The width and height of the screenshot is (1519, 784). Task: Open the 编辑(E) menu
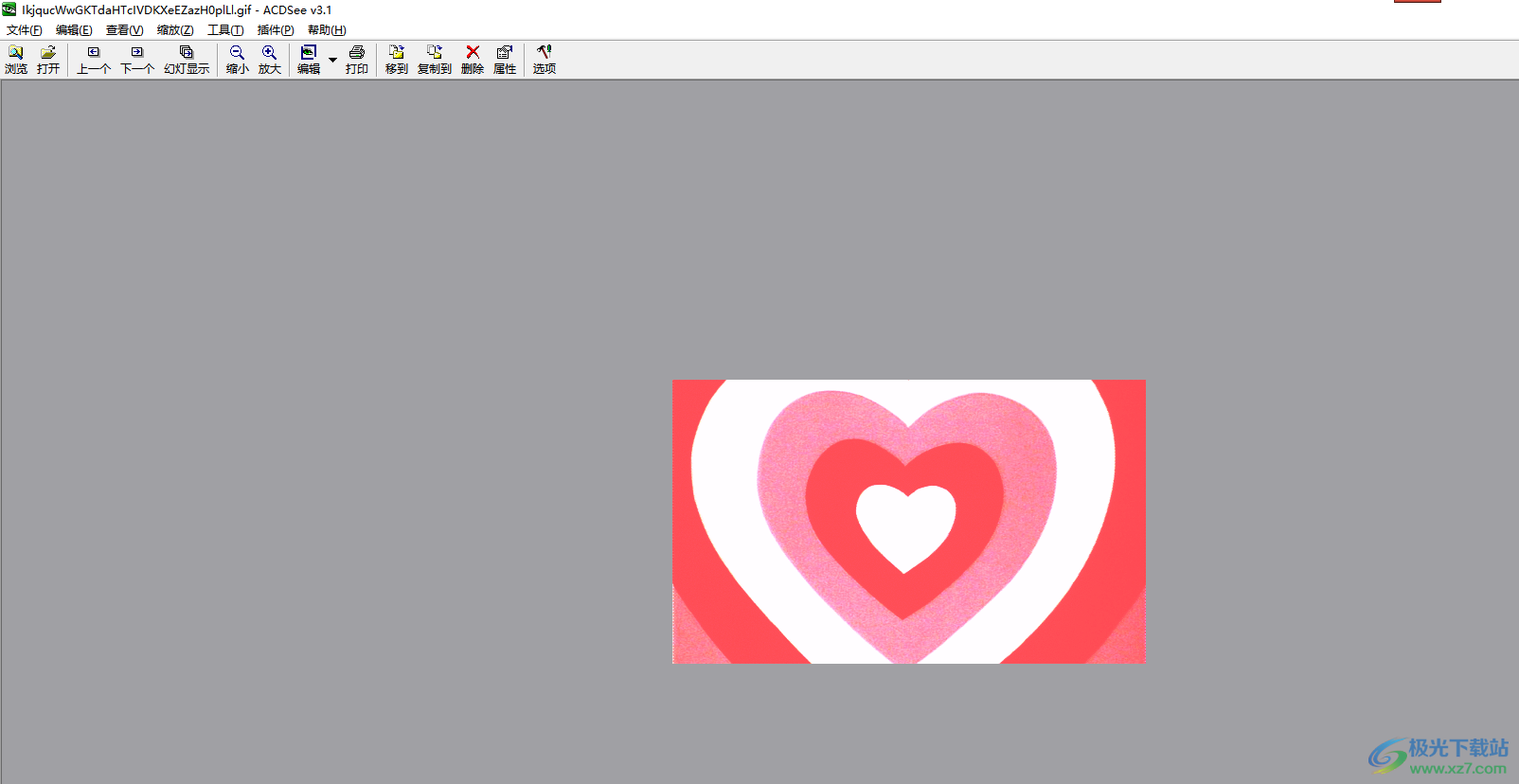coord(74,30)
